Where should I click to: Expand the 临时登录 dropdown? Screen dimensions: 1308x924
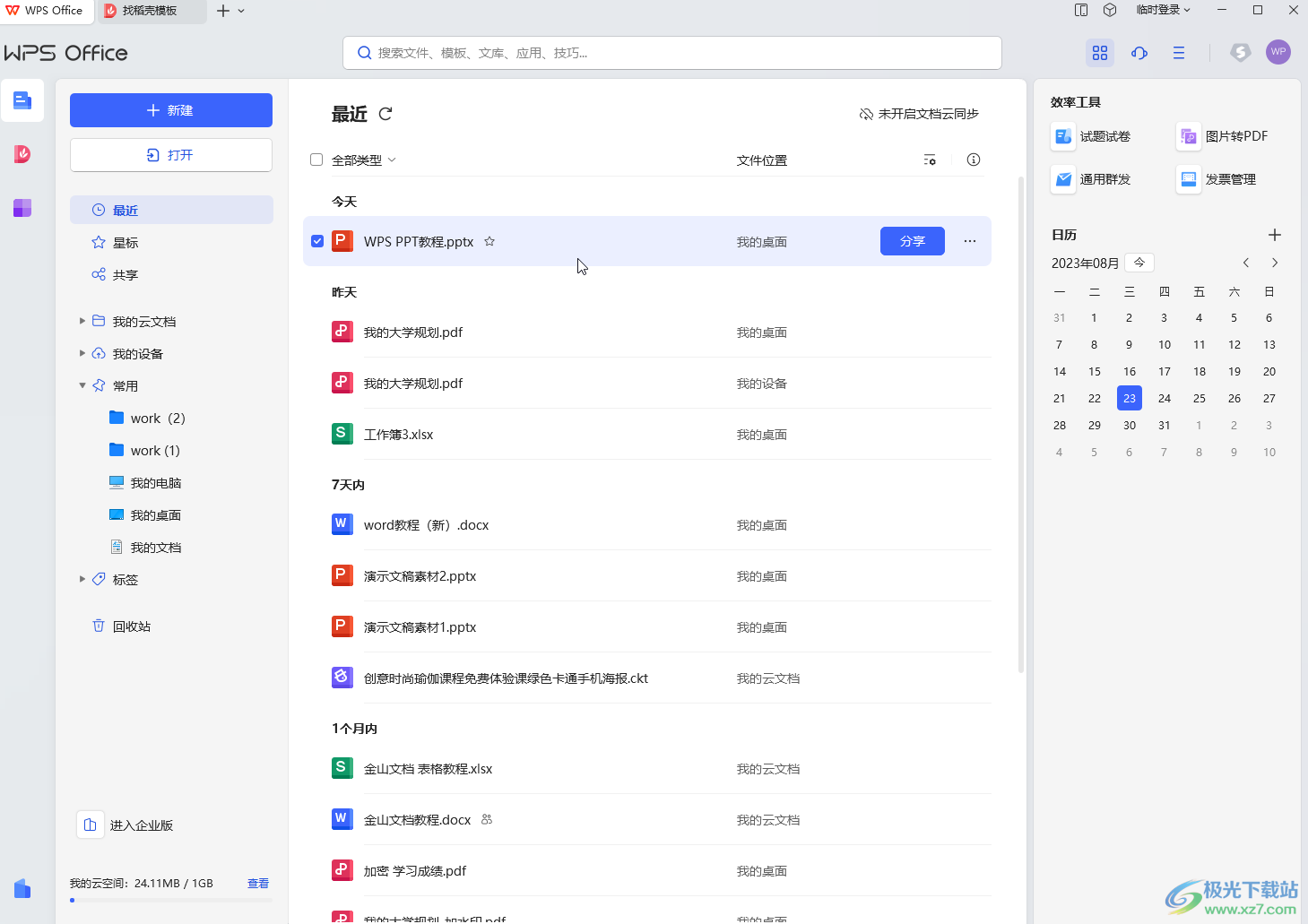point(1163,10)
